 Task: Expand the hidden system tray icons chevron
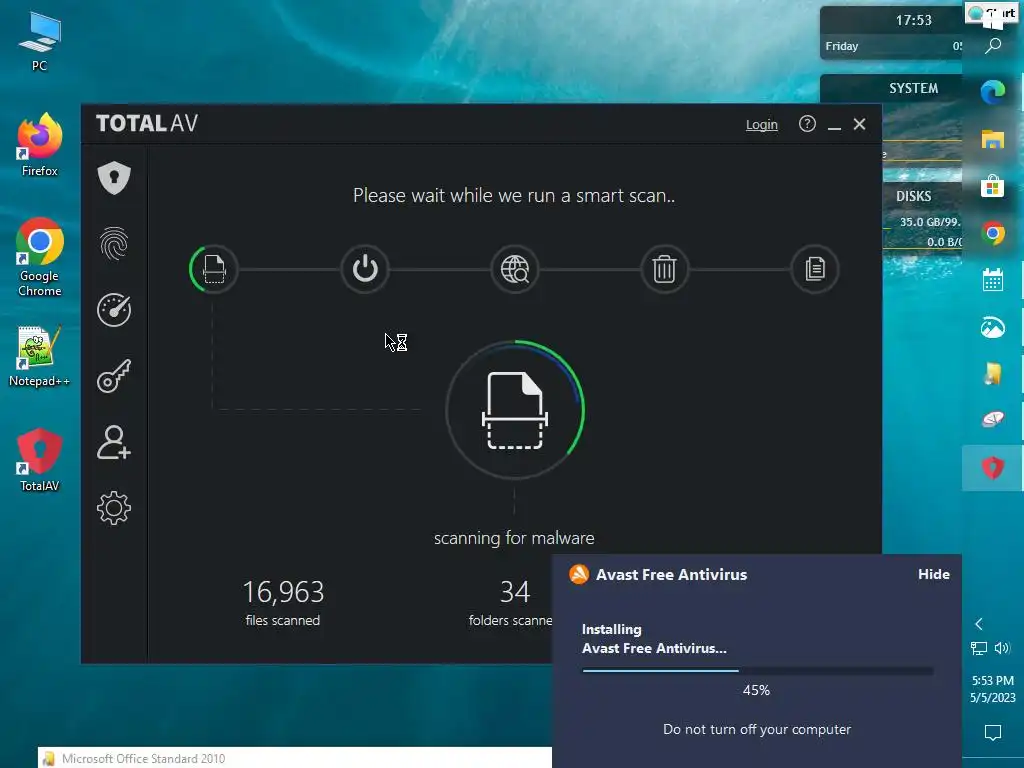tap(978, 624)
